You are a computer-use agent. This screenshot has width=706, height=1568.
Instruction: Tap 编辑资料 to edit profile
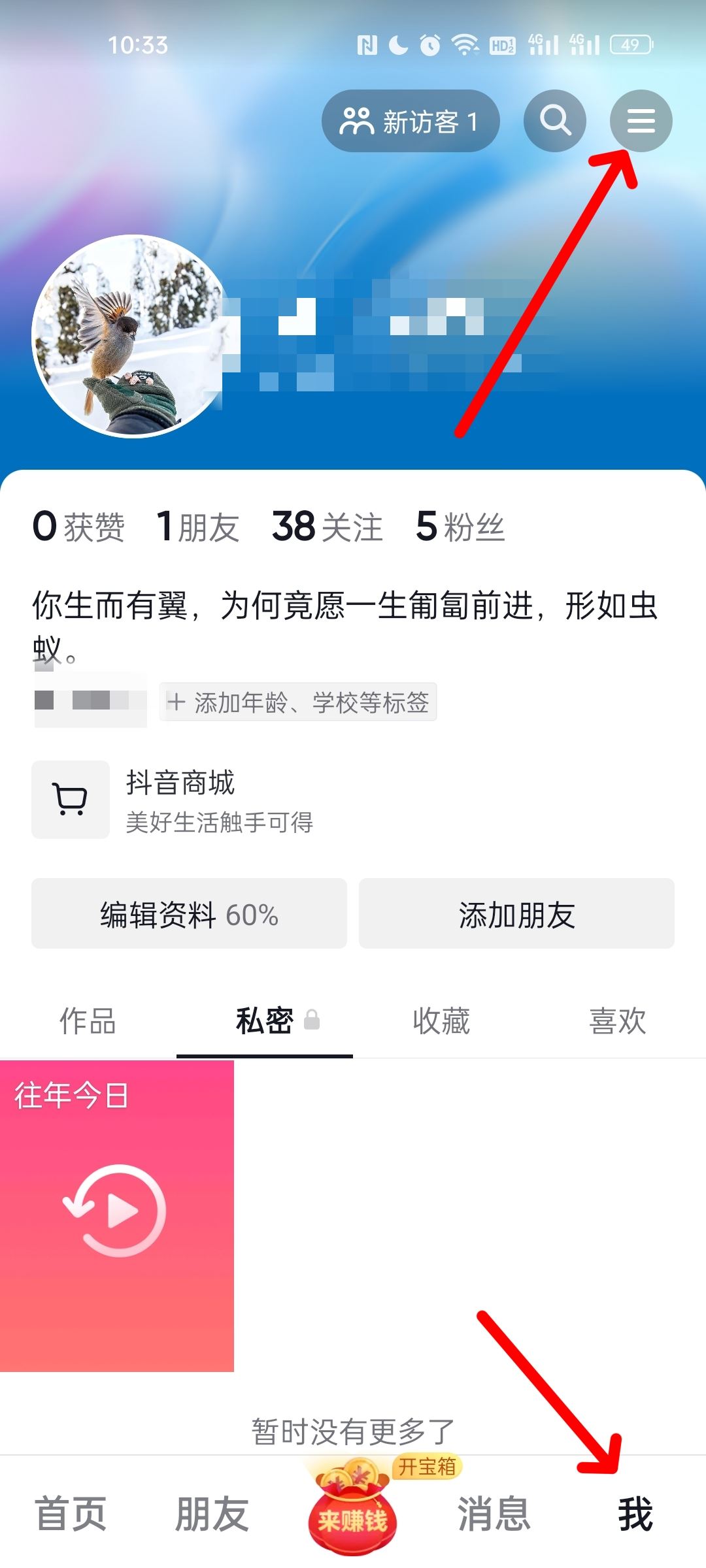[x=189, y=915]
